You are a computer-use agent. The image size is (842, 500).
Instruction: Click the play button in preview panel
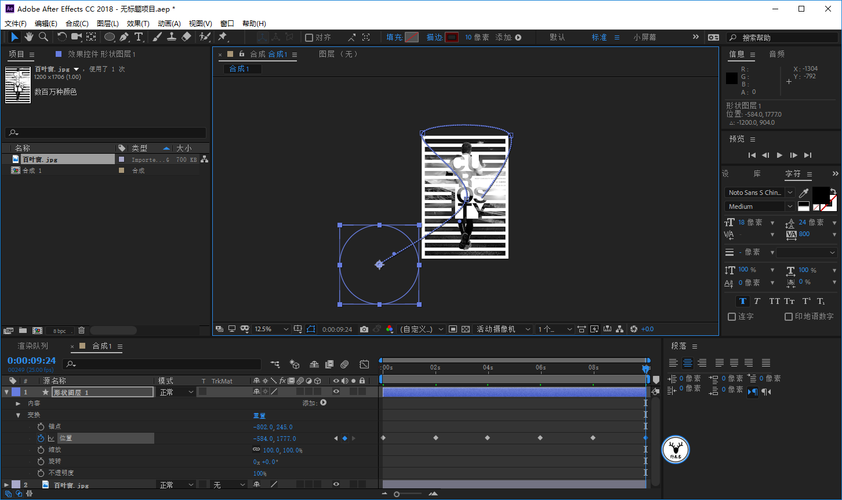pos(779,155)
